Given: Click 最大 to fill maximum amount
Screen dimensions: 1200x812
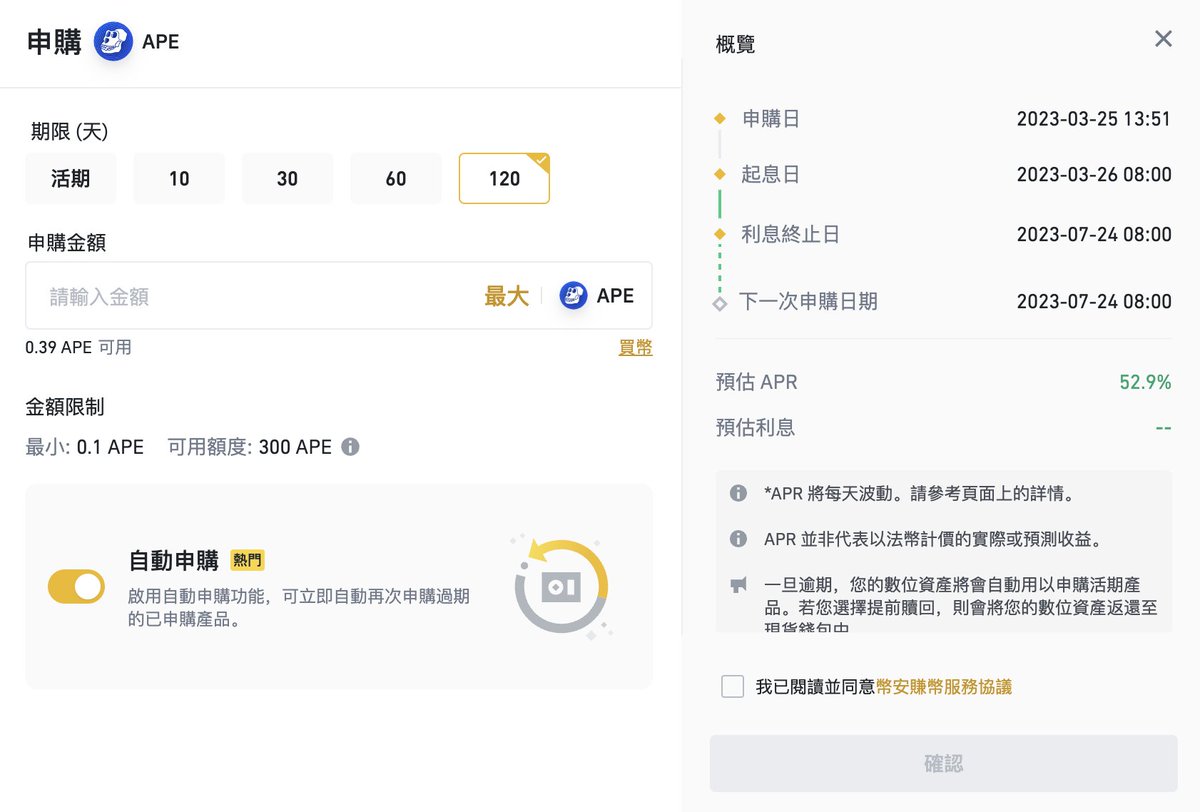Looking at the screenshot, I should click(506, 296).
